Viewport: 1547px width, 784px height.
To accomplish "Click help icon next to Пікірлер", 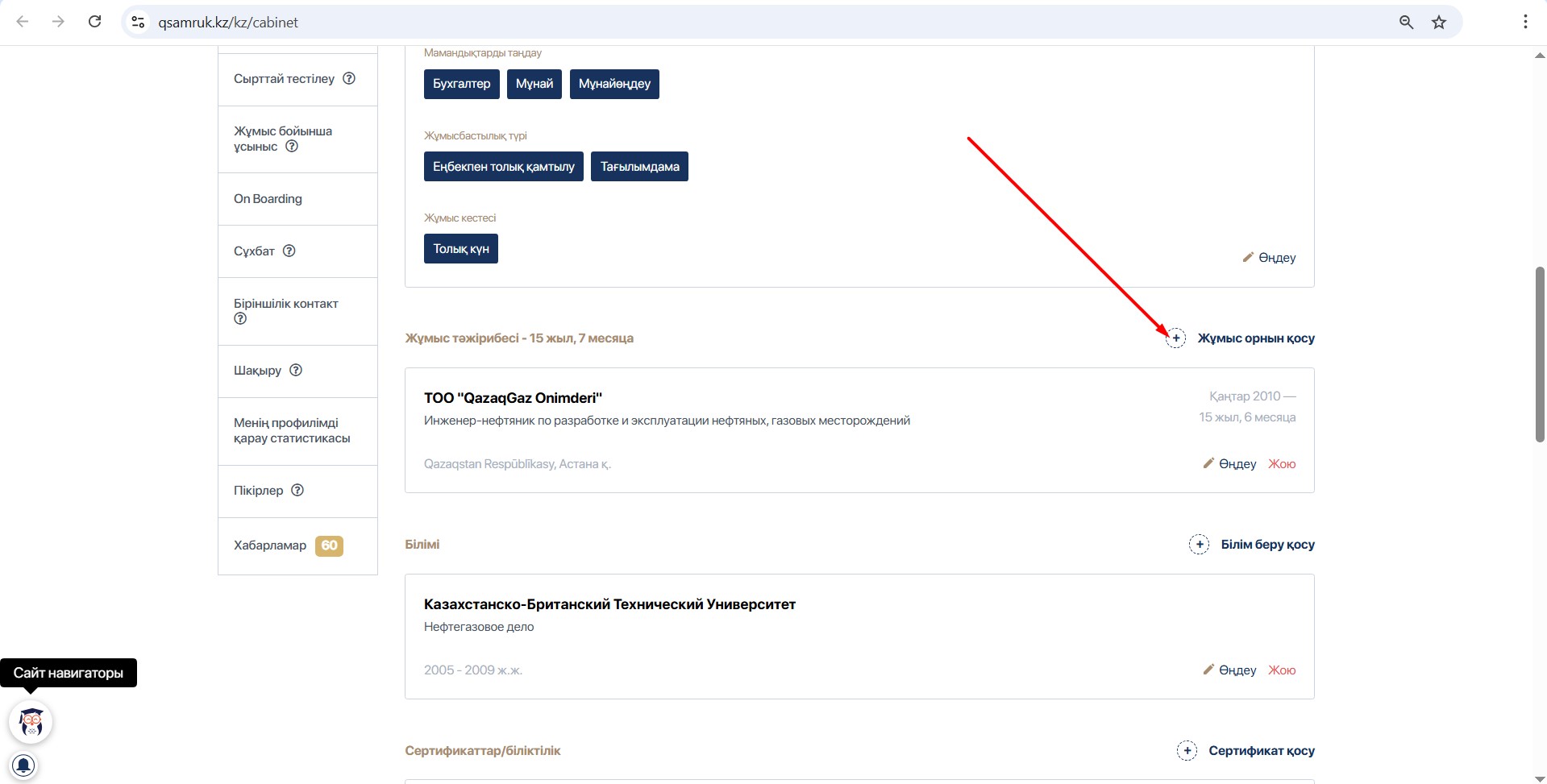I will click(297, 491).
